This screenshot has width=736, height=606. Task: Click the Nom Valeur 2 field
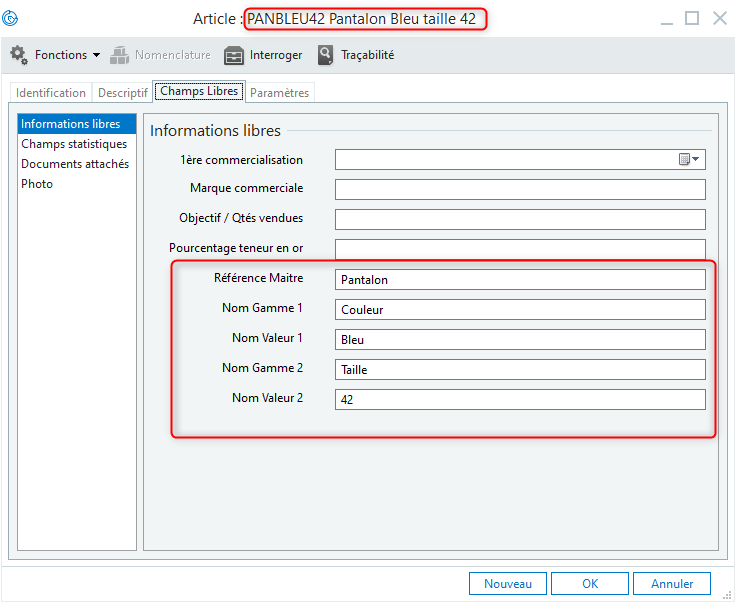pos(520,400)
